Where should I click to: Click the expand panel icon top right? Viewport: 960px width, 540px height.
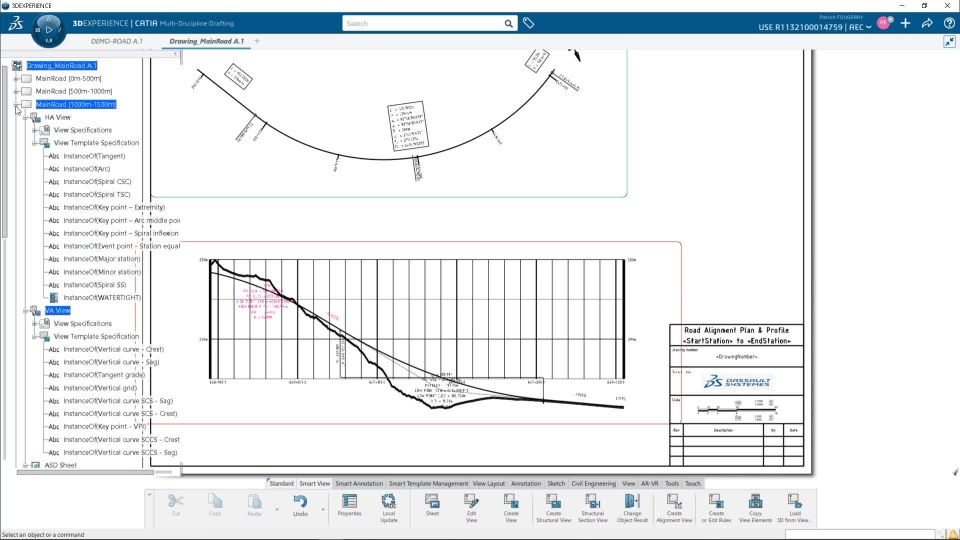pyautogui.click(x=950, y=42)
